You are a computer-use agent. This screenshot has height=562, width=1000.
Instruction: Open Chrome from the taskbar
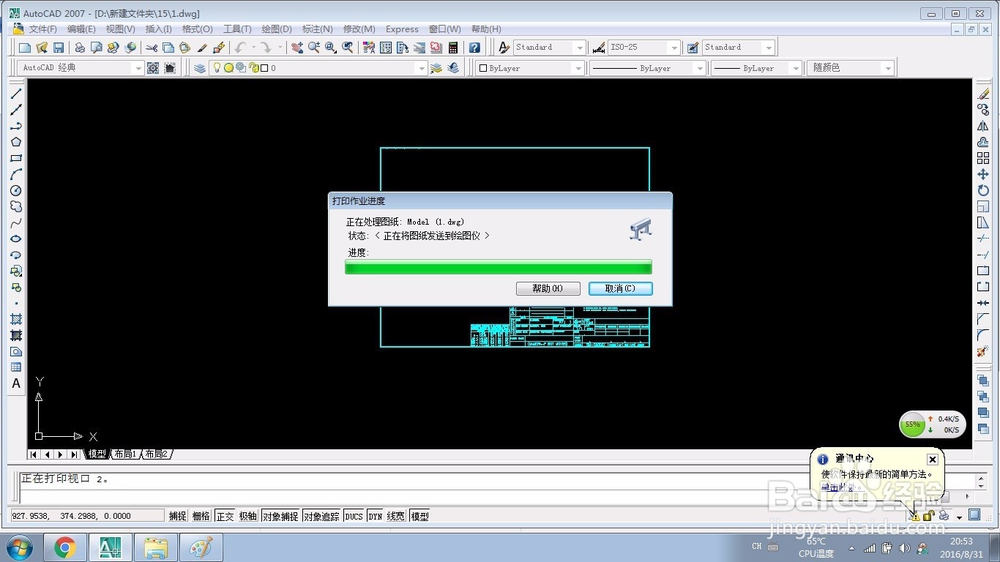tap(64, 548)
